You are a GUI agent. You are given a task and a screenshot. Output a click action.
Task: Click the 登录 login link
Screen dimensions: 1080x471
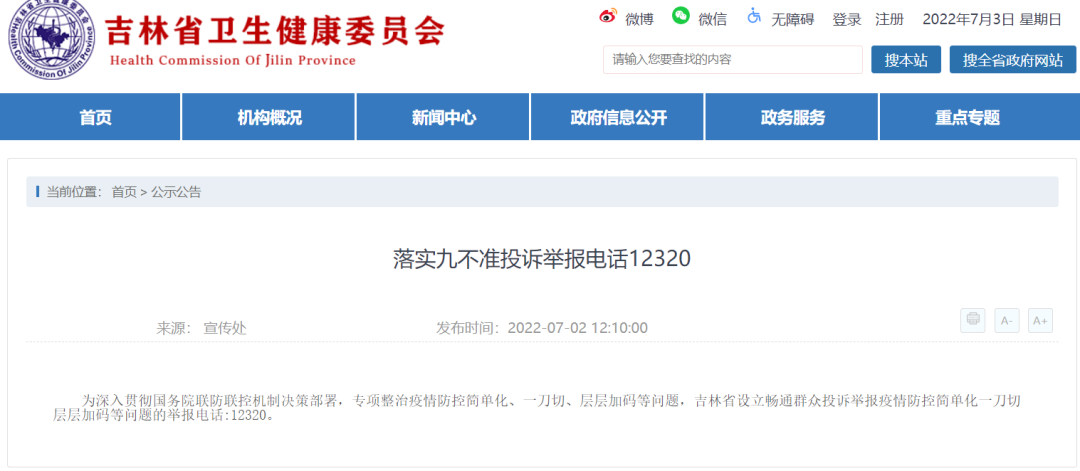tap(847, 19)
